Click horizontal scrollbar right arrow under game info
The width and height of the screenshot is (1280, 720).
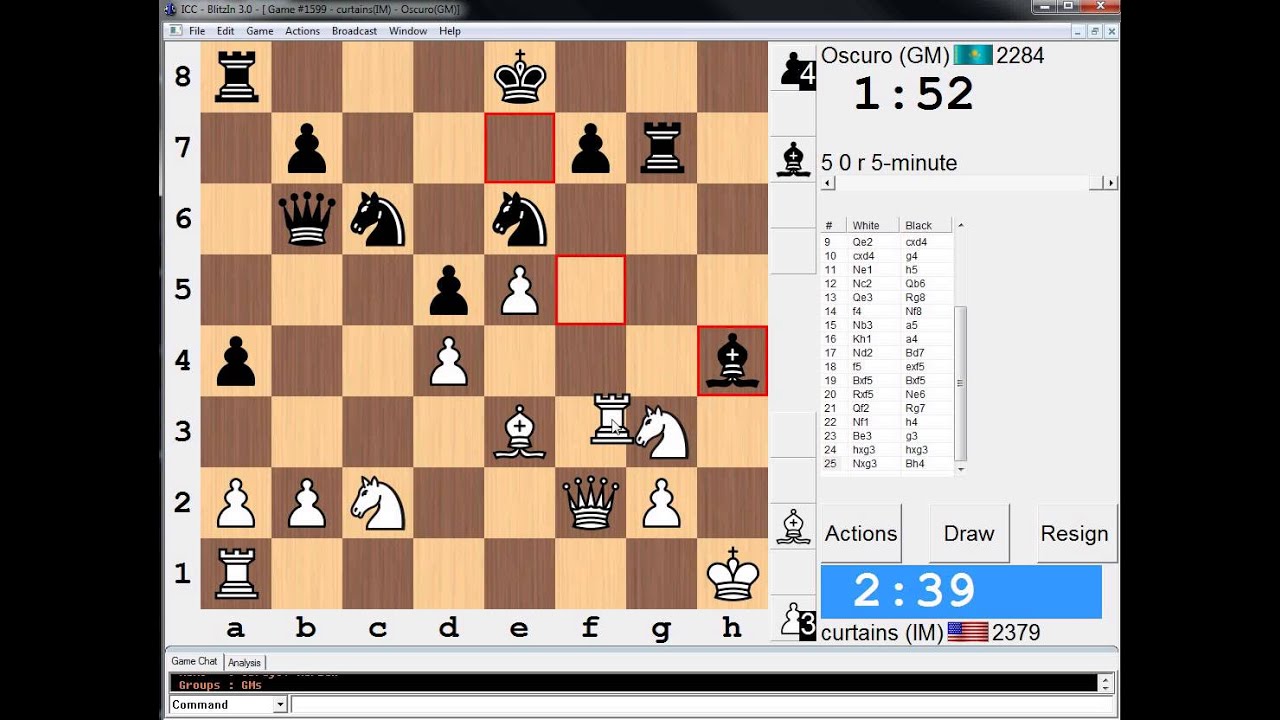[1110, 183]
